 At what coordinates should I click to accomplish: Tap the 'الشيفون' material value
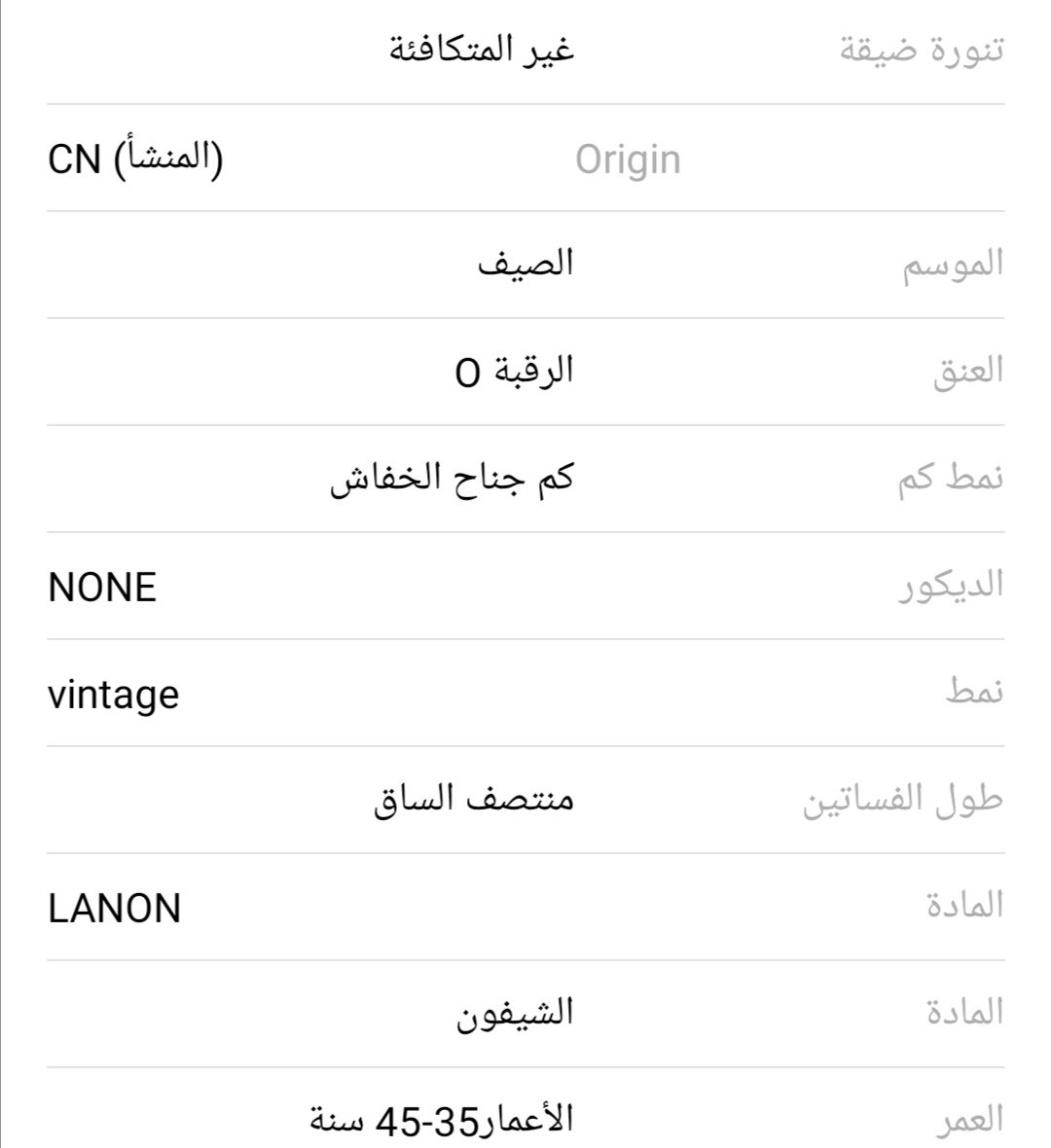[515, 1014]
